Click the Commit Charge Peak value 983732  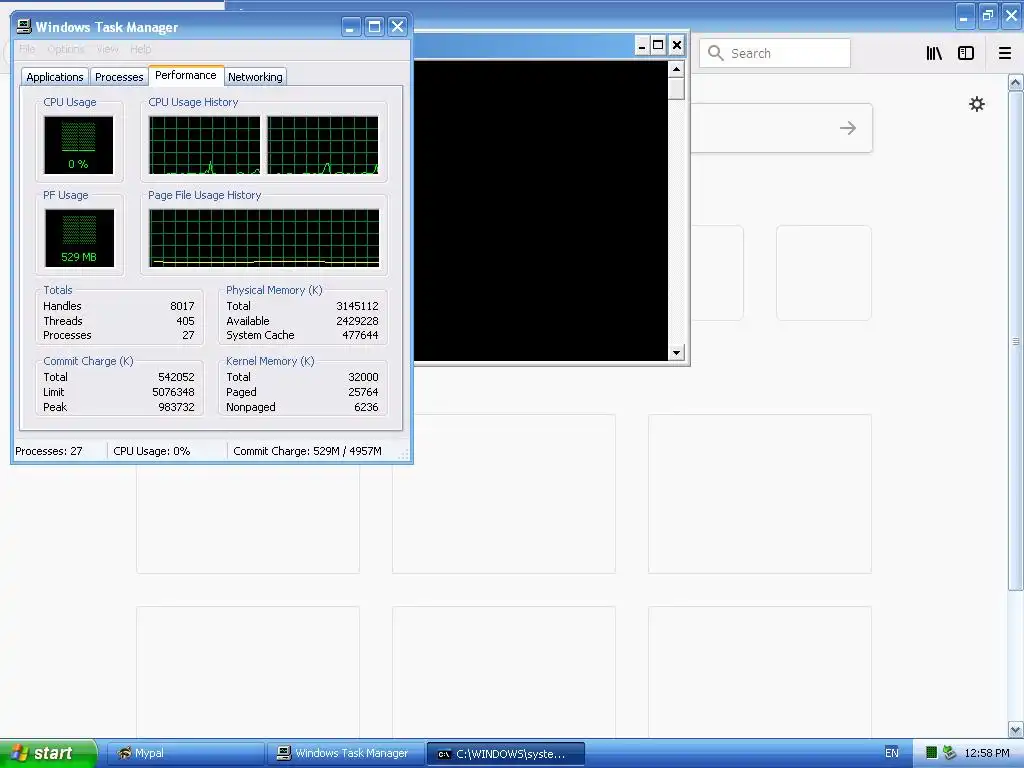click(176, 408)
